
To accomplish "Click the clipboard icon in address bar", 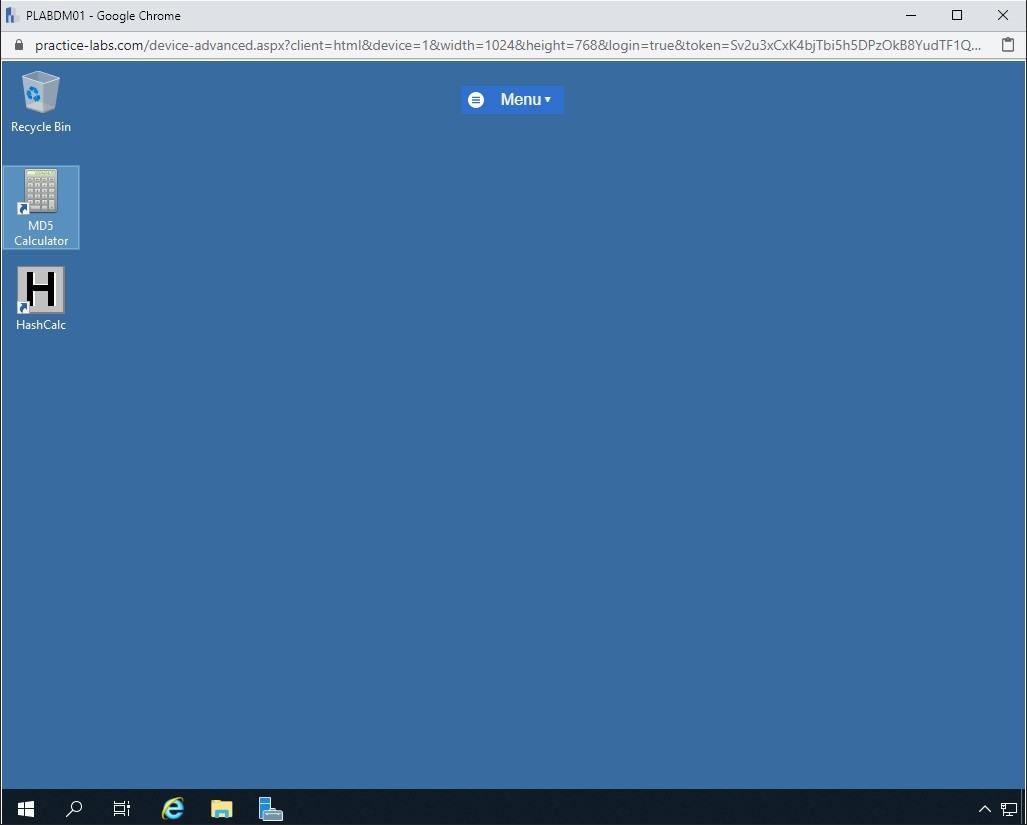I will point(1008,45).
